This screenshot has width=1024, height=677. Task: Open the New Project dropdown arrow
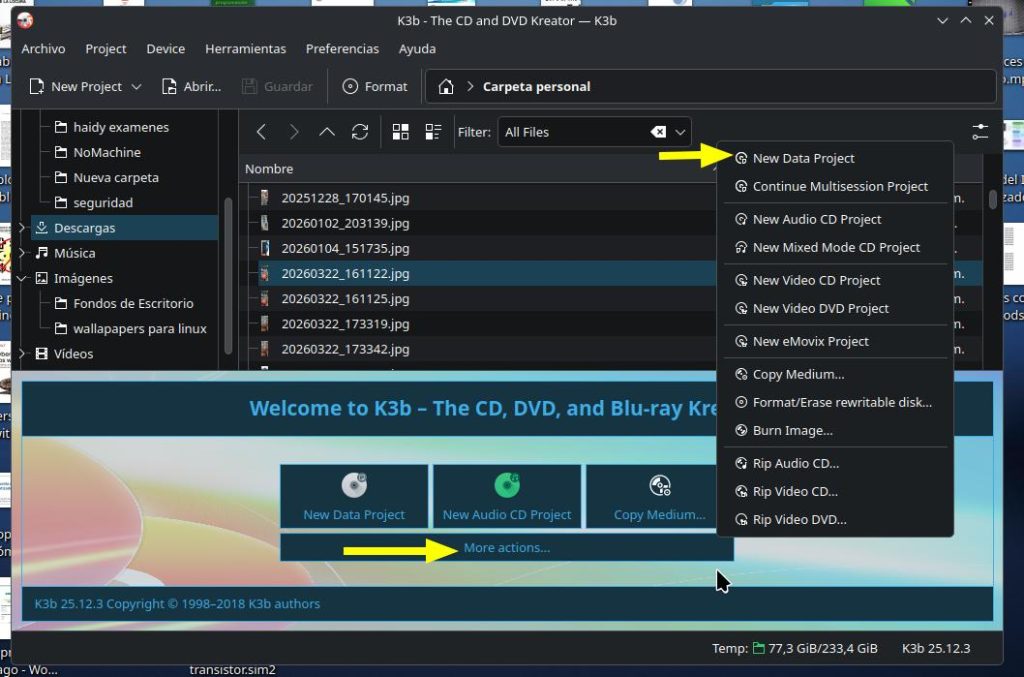click(x=136, y=86)
